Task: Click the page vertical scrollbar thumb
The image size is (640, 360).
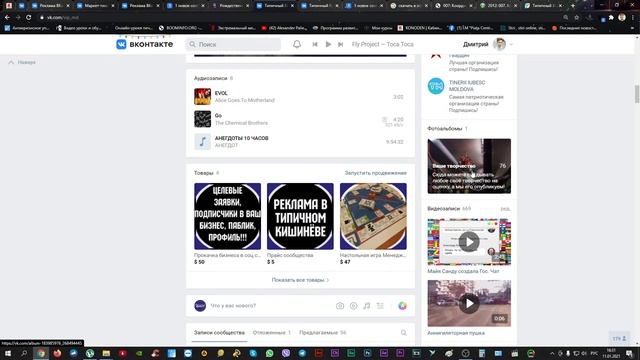Action: (637, 94)
